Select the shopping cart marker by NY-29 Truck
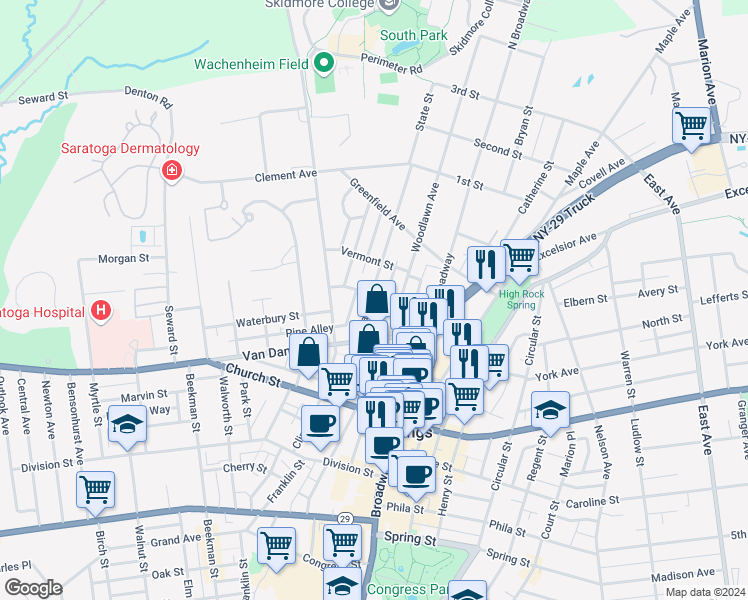 [x=519, y=258]
